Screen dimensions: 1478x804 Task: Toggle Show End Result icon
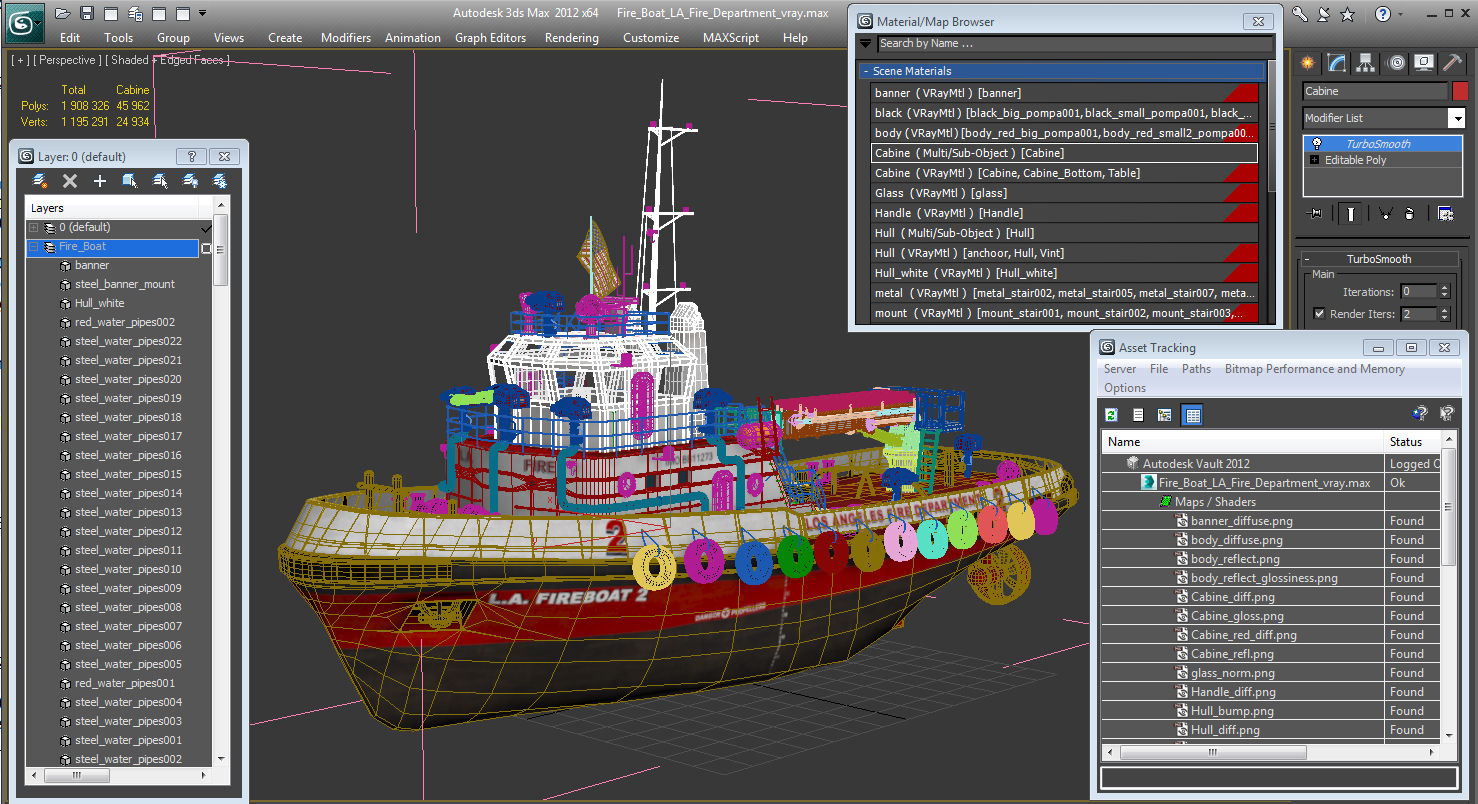(1351, 213)
